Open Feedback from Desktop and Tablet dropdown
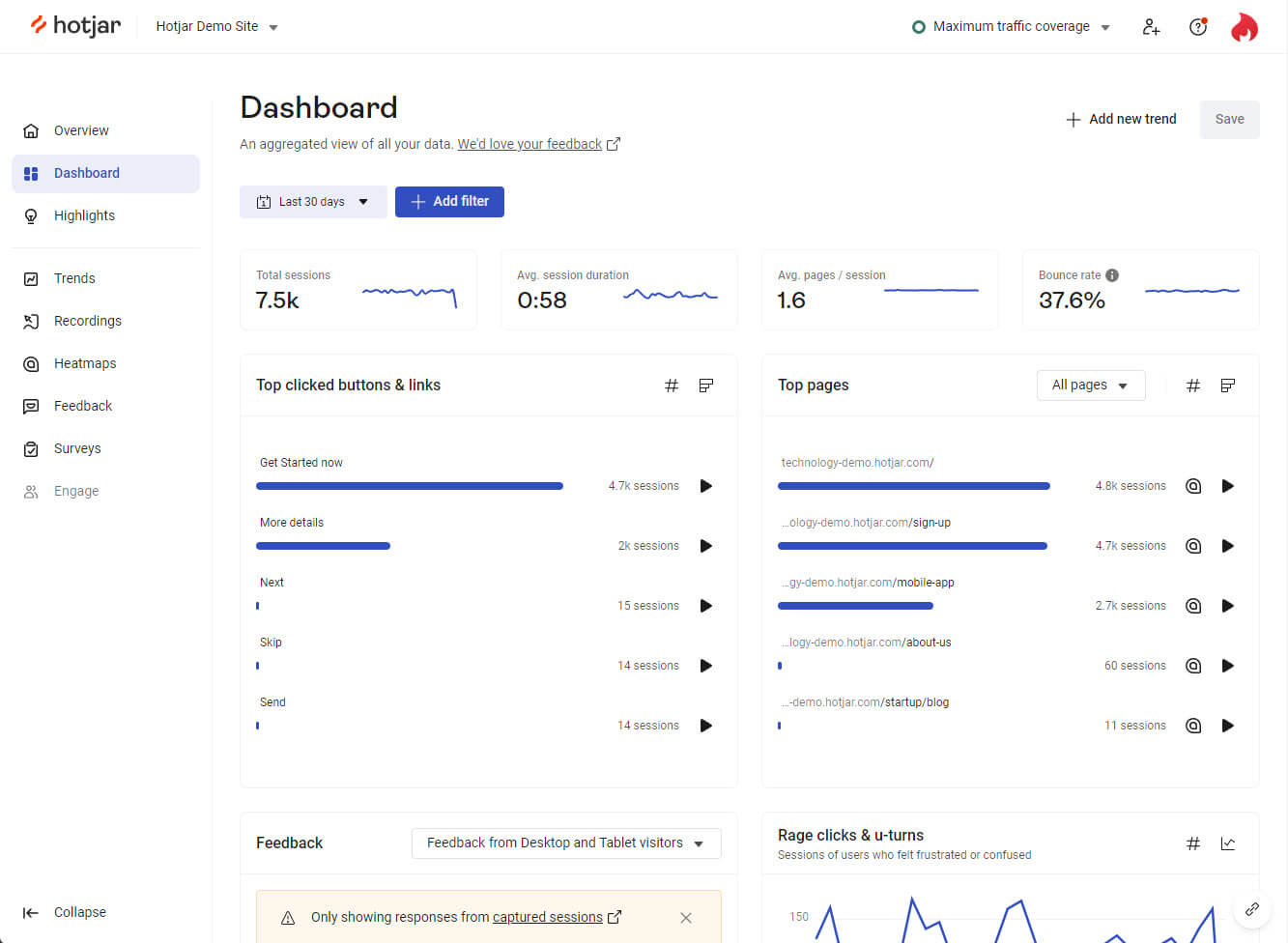Viewport: 1288px width, 943px height. tap(566, 843)
